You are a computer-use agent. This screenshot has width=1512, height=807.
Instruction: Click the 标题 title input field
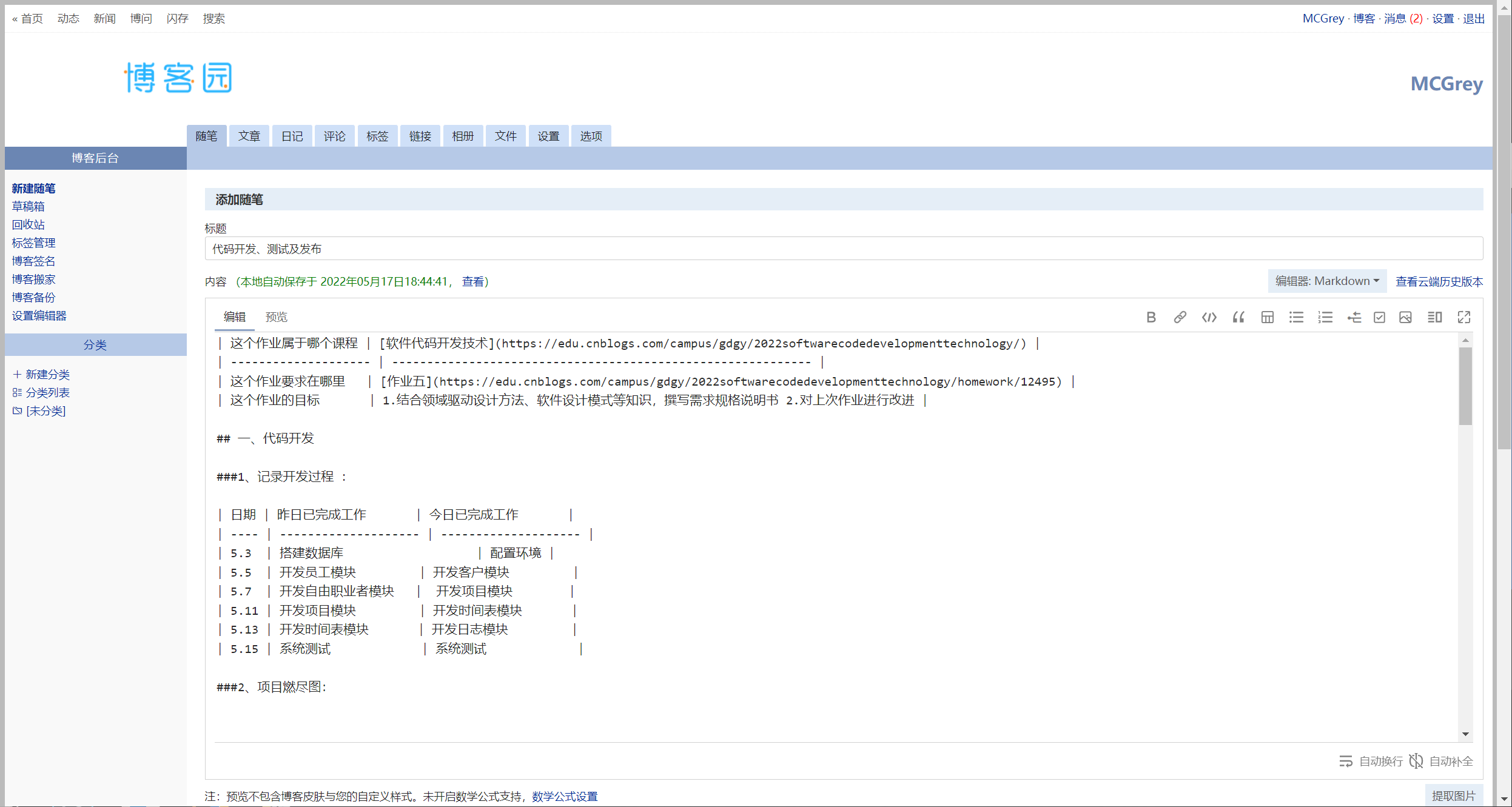pos(843,249)
